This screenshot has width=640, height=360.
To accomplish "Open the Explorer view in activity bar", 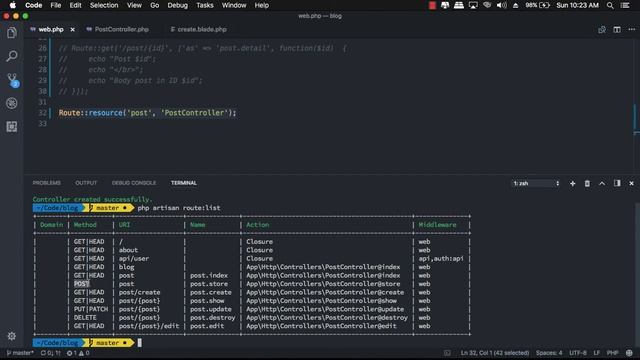I will [x=11, y=33].
